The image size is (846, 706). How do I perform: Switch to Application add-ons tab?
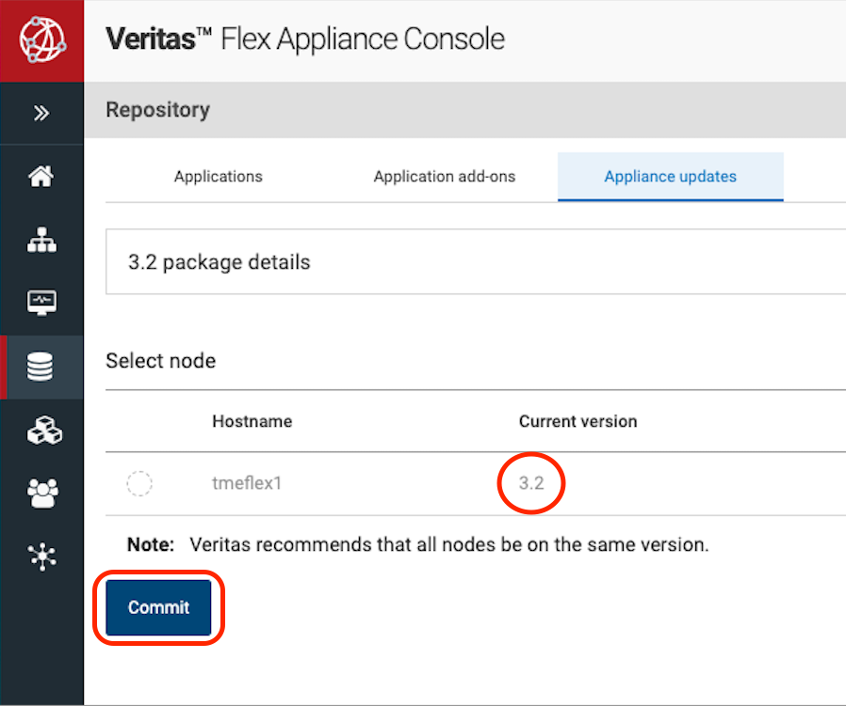point(444,177)
